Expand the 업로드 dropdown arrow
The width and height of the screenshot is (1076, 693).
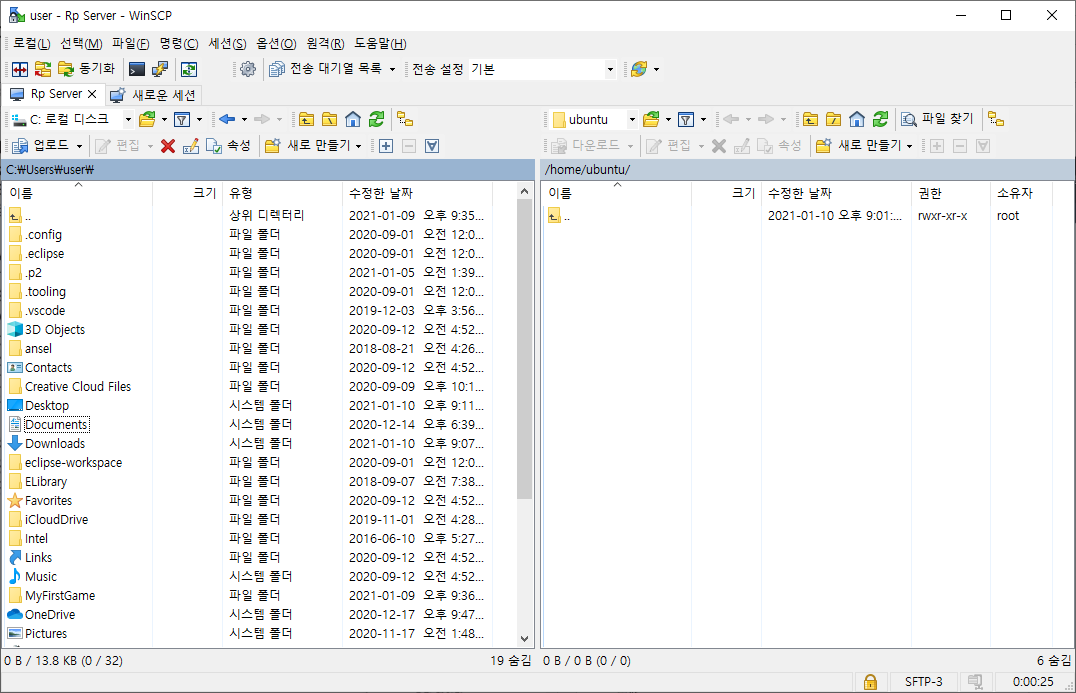[x=79, y=145]
